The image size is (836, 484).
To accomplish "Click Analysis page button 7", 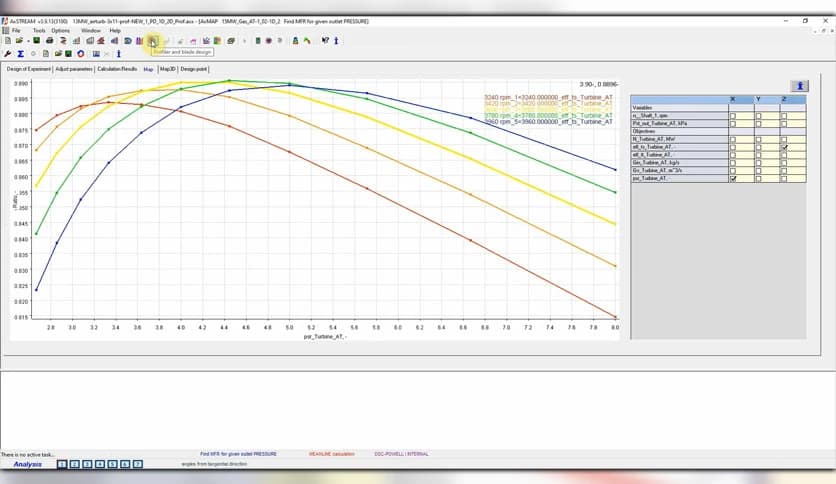I will [138, 464].
